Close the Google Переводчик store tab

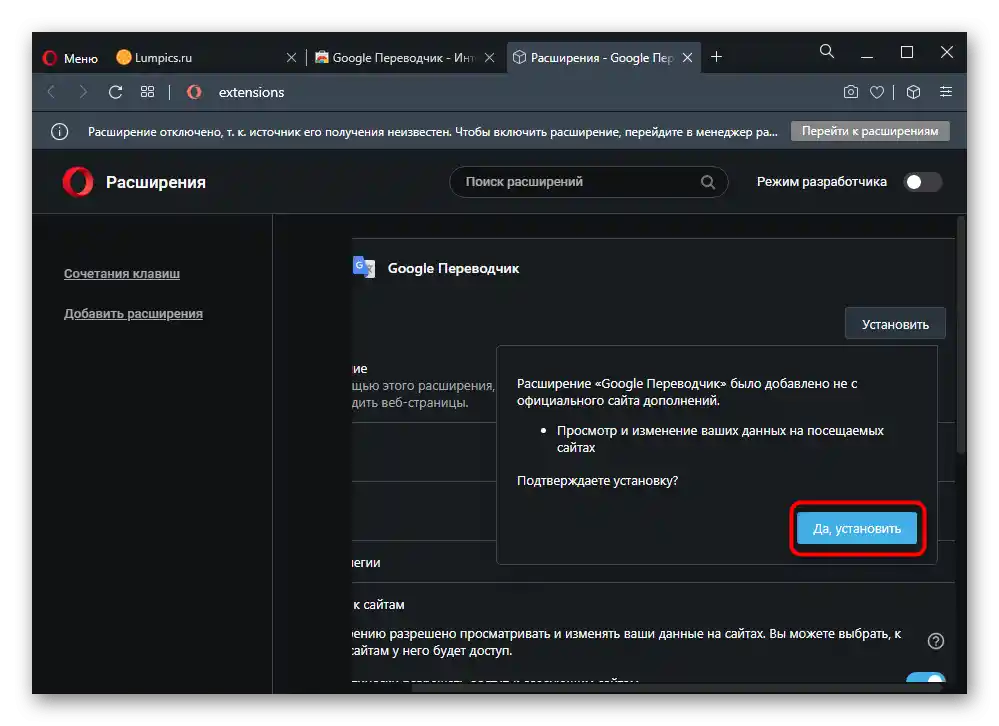(489, 58)
